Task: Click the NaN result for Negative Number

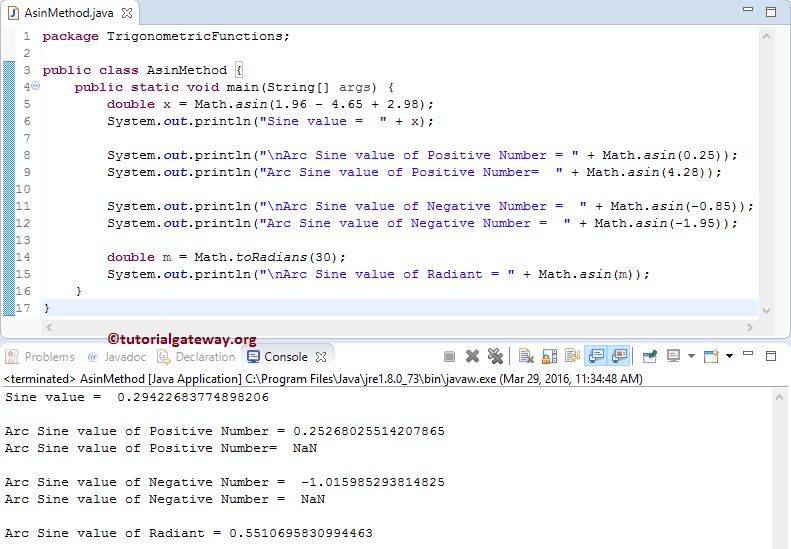Action: [313, 500]
